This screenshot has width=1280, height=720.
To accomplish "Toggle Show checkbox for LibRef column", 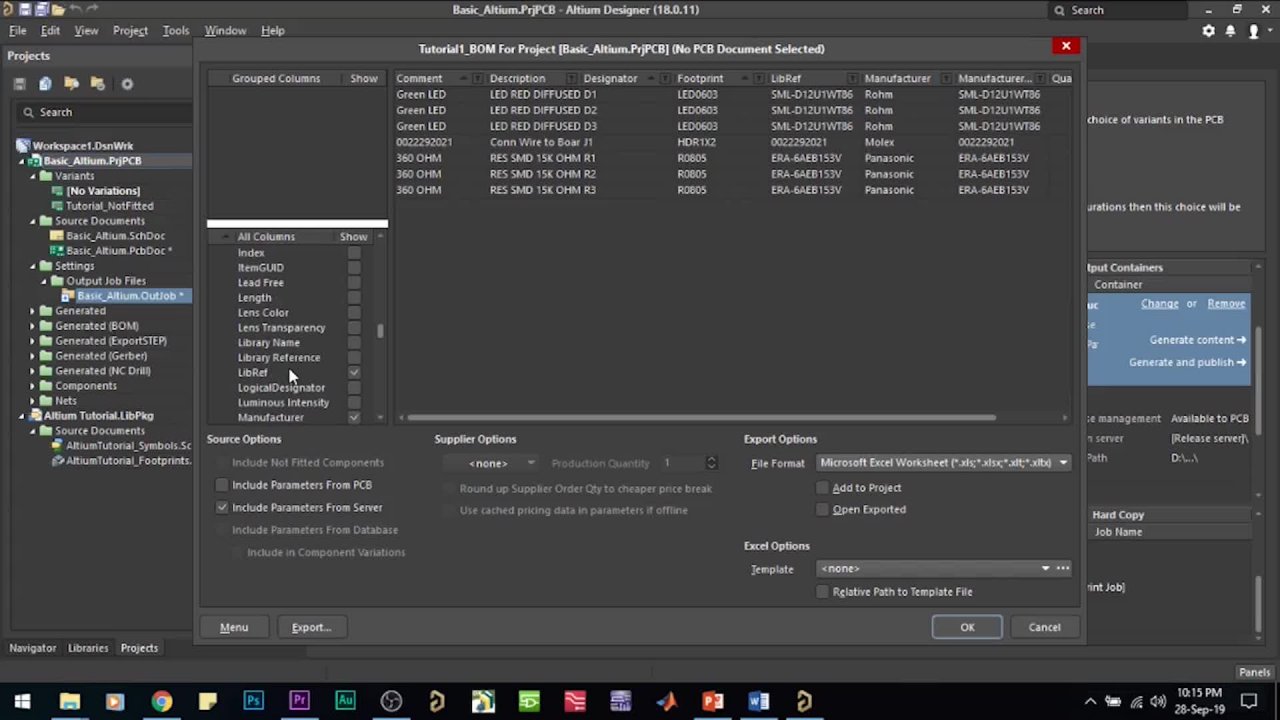I will (x=354, y=372).
